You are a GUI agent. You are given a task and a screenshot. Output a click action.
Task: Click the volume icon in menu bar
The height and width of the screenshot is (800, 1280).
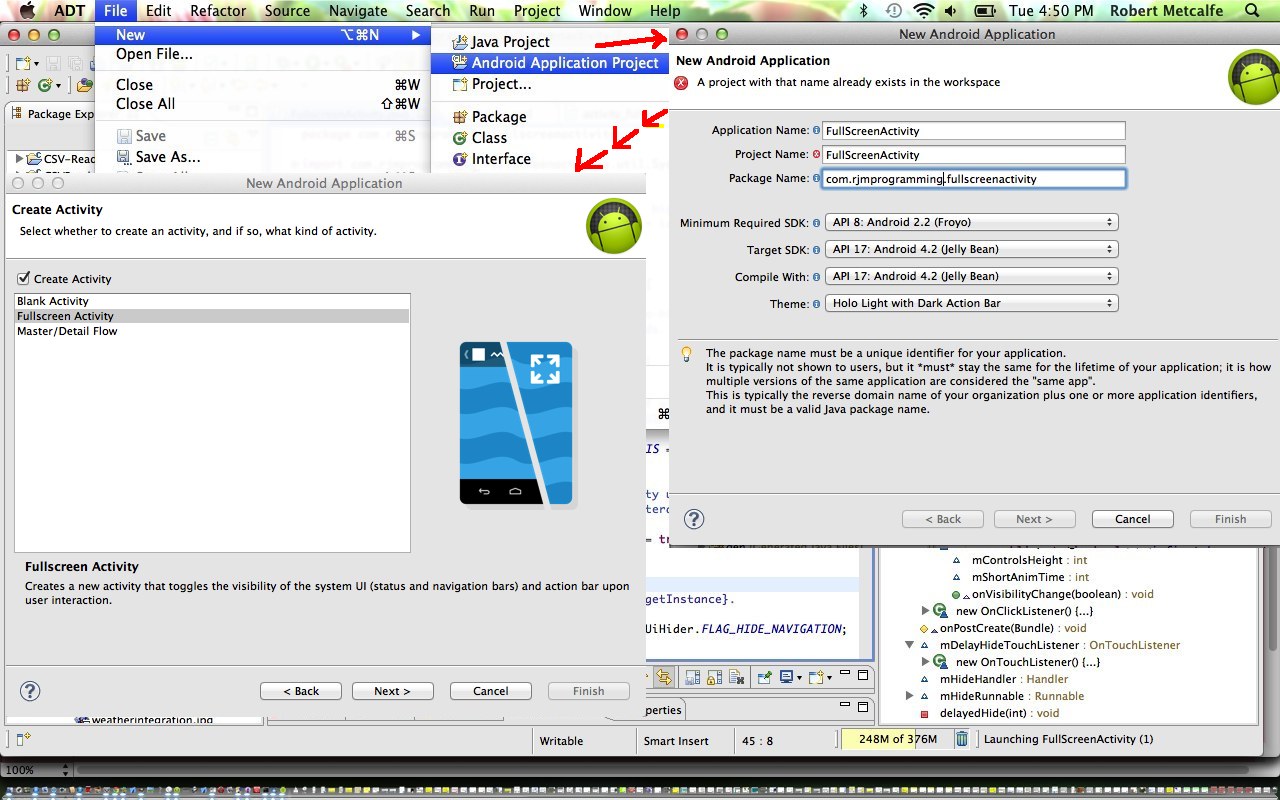[x=949, y=11]
